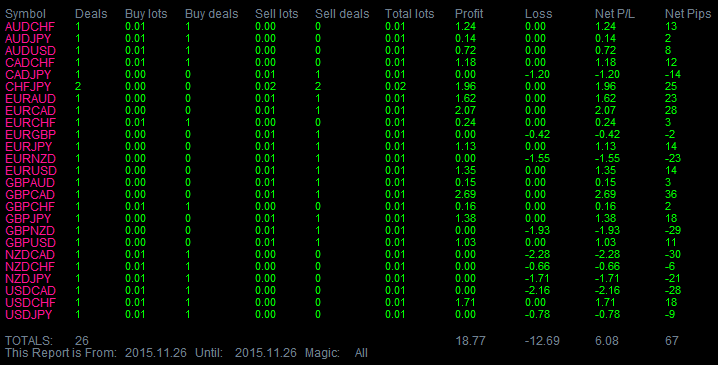Screen dimensions: 718x365
Task: Click total net pips value 67
Action: click(x=672, y=341)
